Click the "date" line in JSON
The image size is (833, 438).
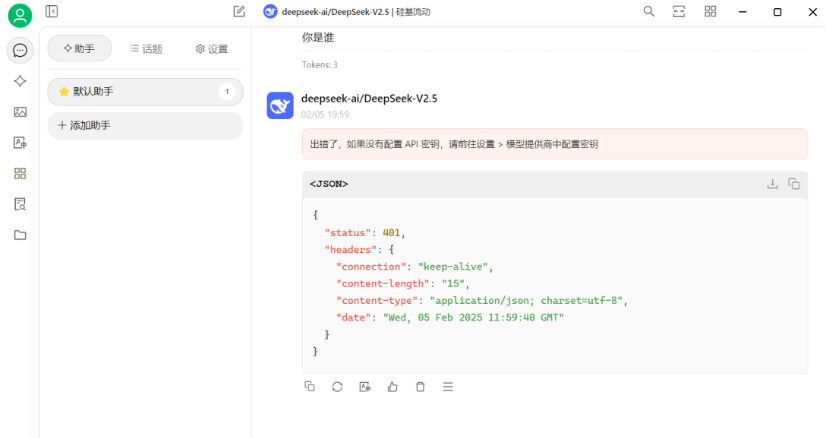(449, 318)
